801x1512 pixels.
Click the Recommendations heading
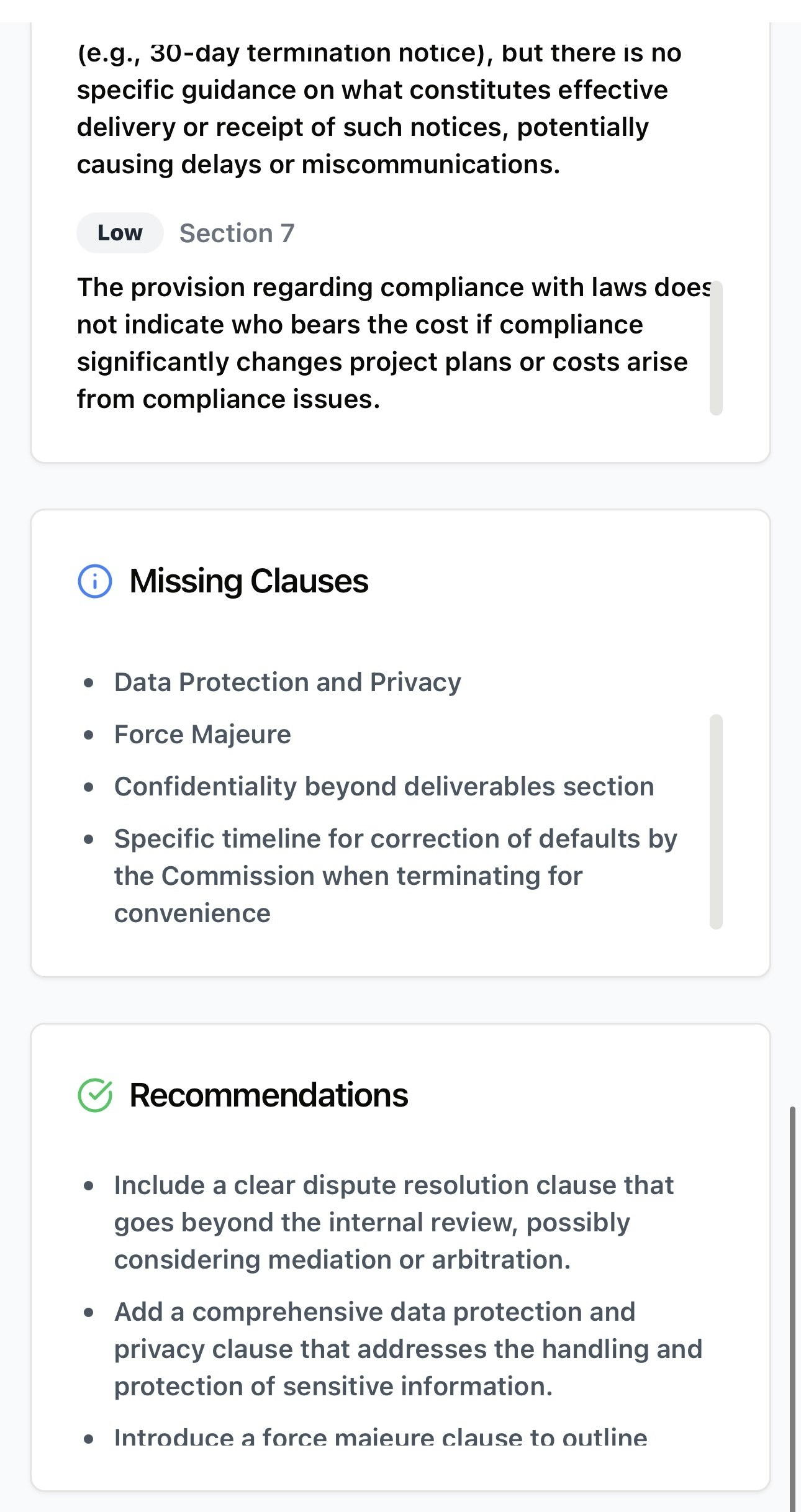pos(269,1095)
